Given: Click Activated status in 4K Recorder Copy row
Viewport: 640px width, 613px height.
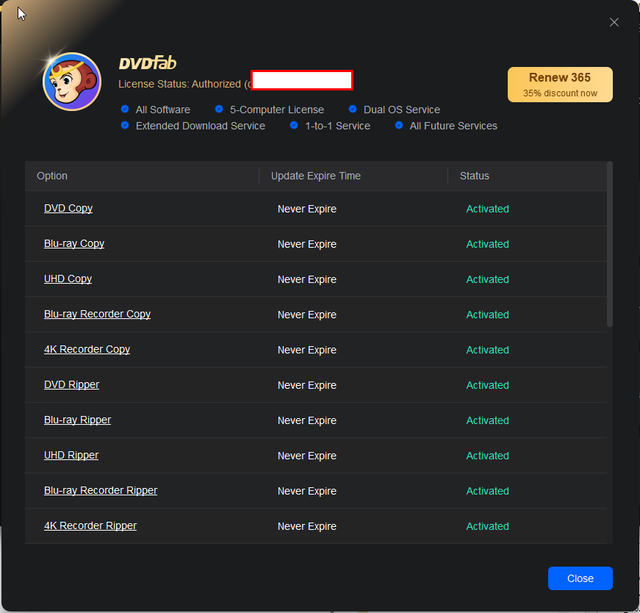Looking at the screenshot, I should pyautogui.click(x=487, y=350).
